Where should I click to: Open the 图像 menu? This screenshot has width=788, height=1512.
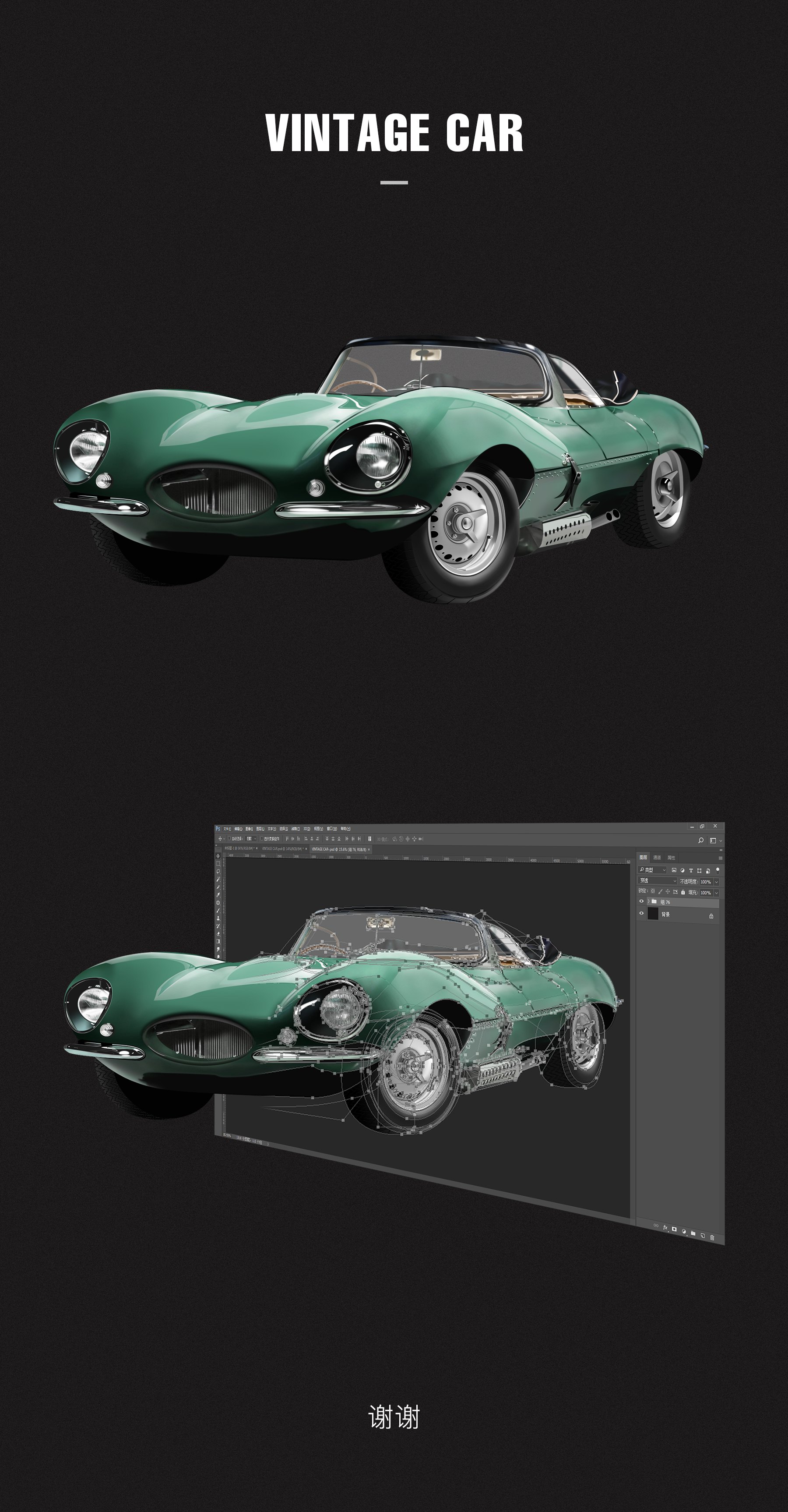click(x=250, y=829)
